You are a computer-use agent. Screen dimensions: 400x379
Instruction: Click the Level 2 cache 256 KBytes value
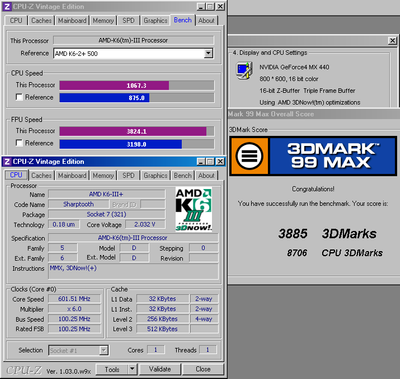(x=162, y=319)
